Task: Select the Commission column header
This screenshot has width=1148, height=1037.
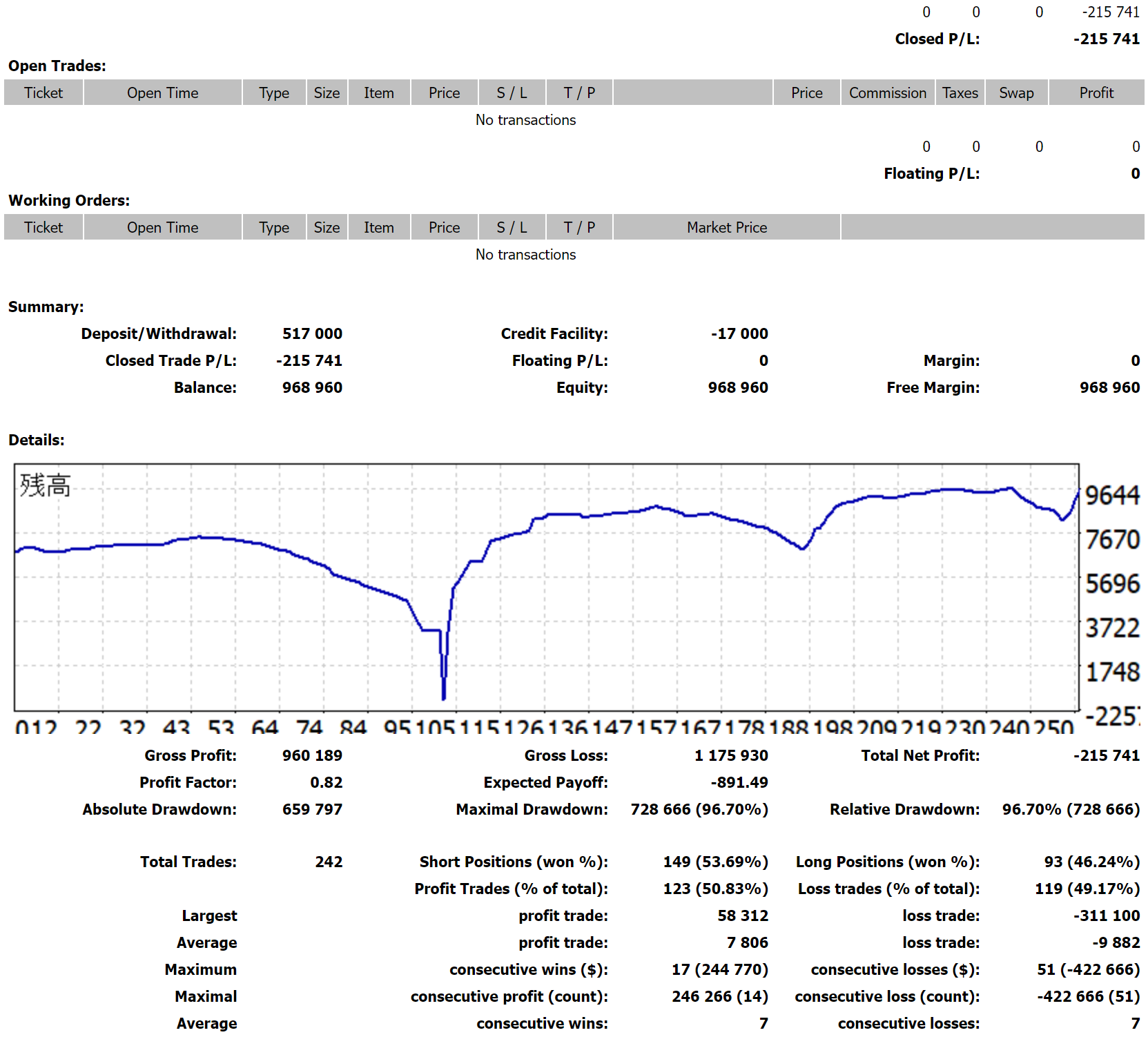Action: [888, 93]
